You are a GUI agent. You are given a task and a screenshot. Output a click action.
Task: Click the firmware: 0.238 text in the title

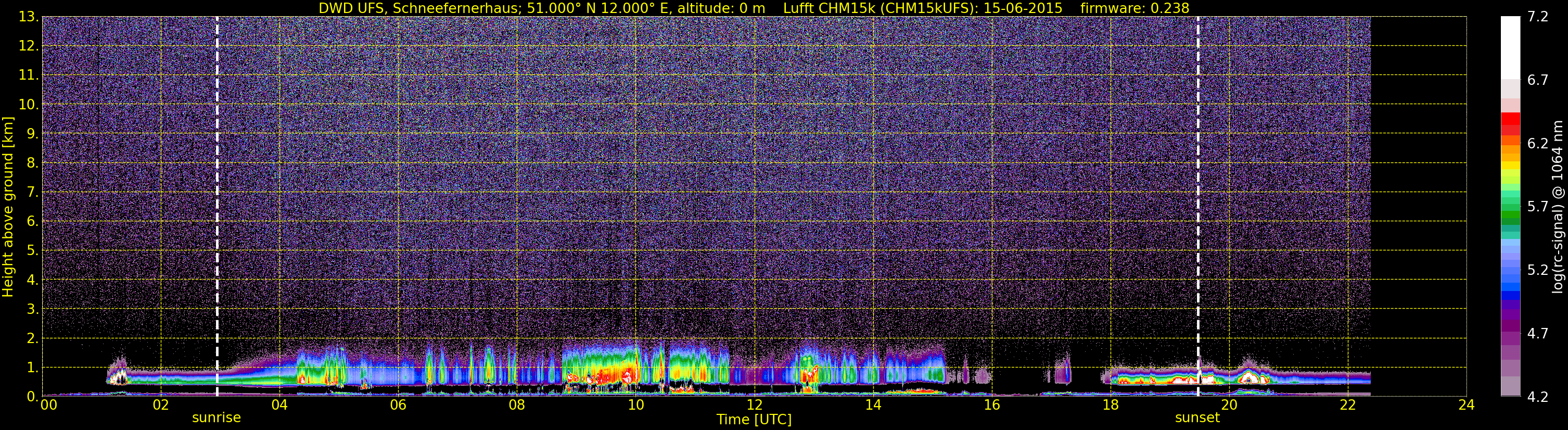(x=1134, y=8)
